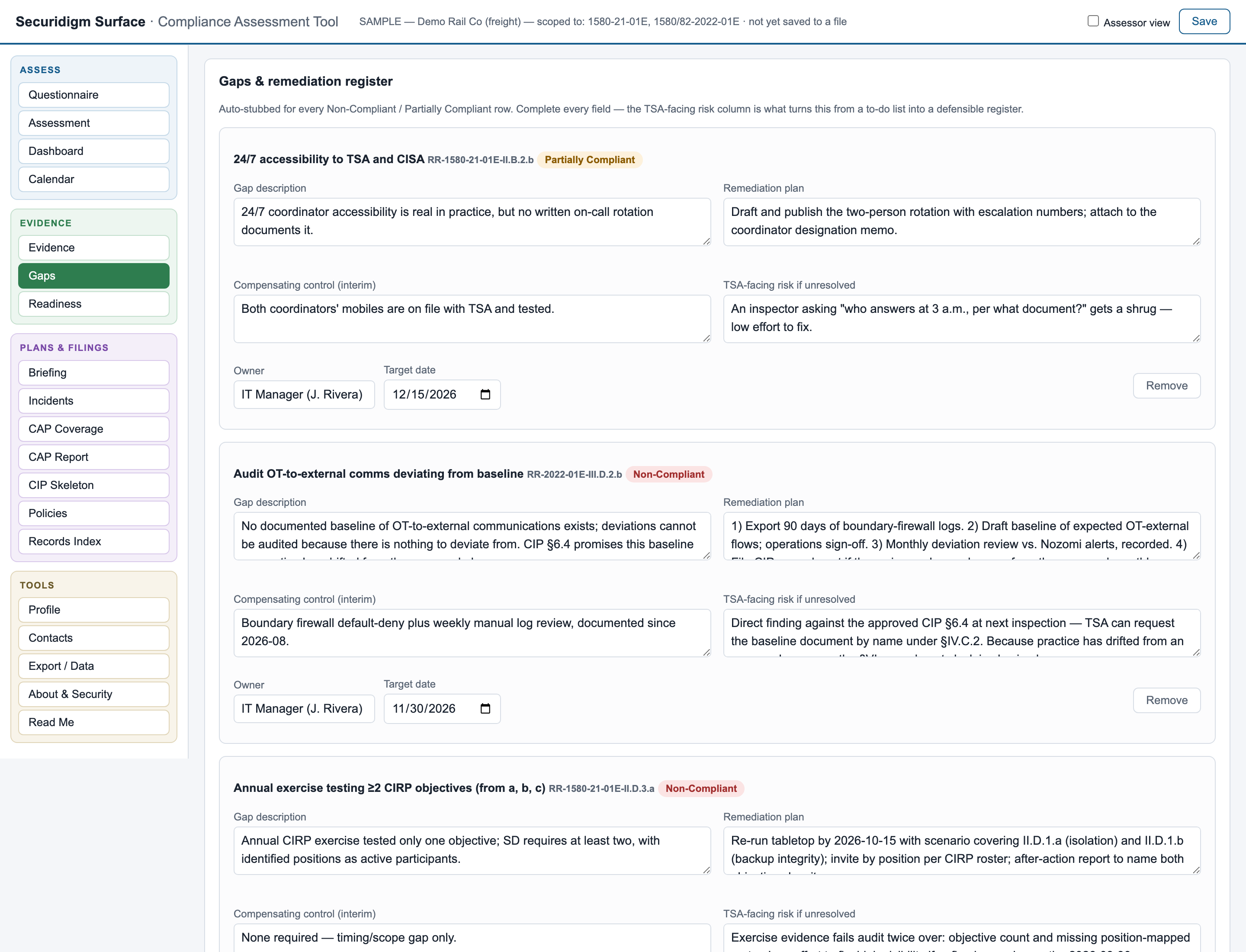The width and height of the screenshot is (1246, 952).
Task: Click 'Annual exercise testing ≥2 CIRP objectives' title
Action: click(389, 788)
